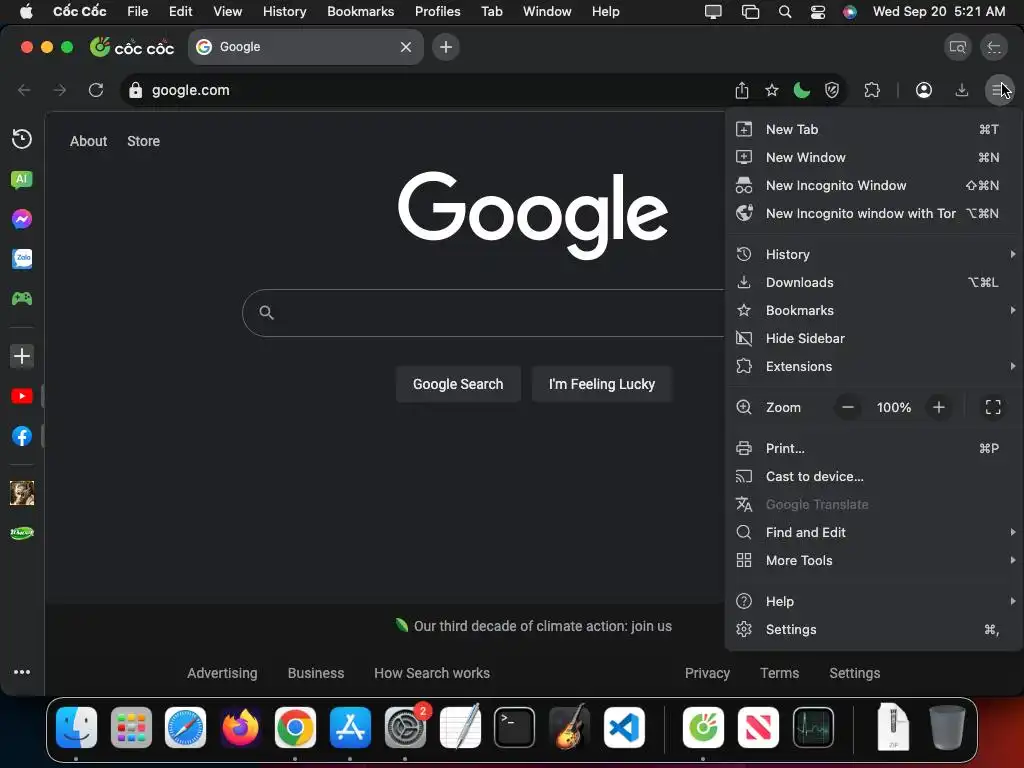Open the Terms footer link
The height and width of the screenshot is (768, 1024).
[x=779, y=673]
